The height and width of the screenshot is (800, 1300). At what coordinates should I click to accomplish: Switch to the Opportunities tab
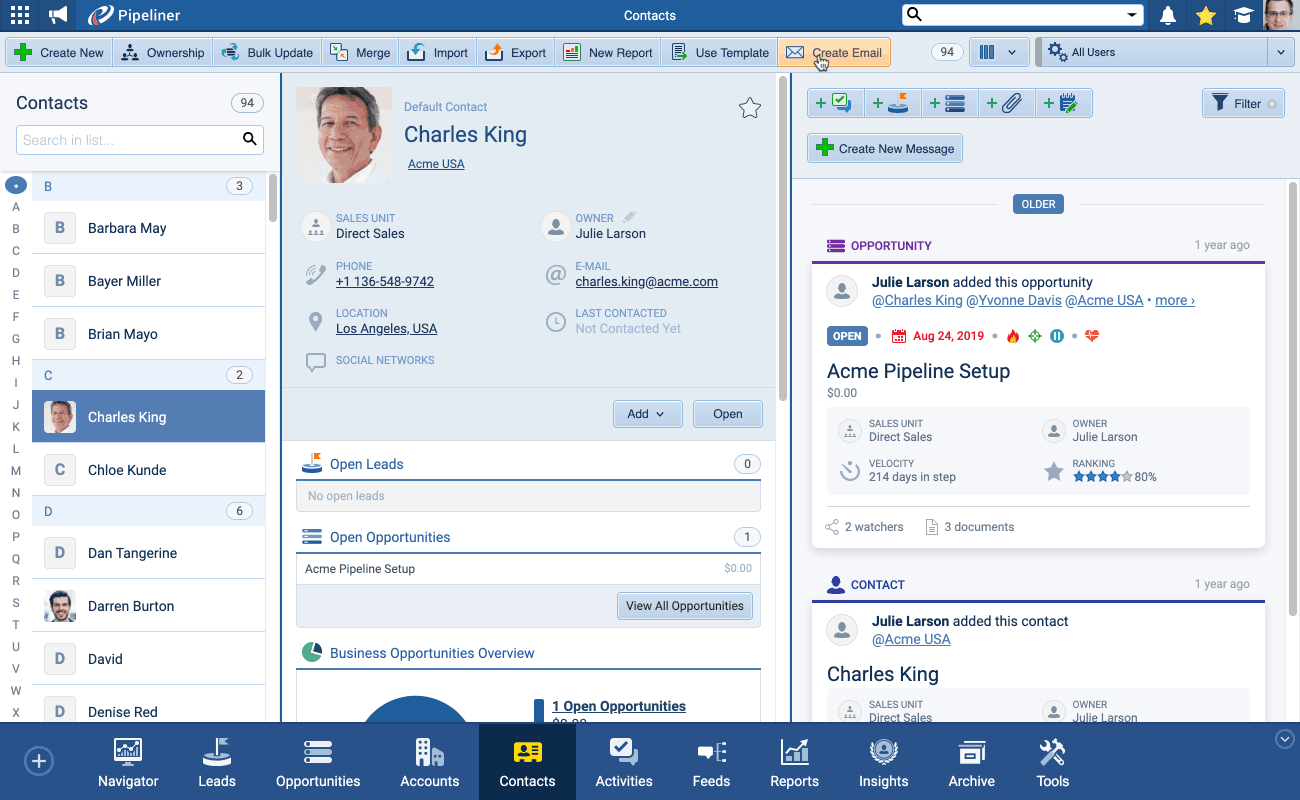318,765
